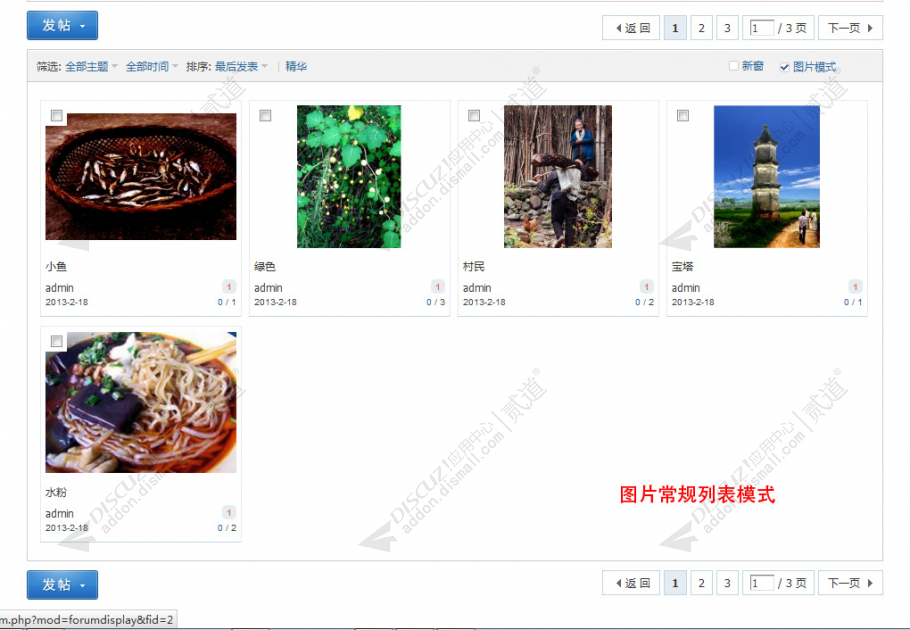Select the checkbox on 绿色 post
Viewport: 910px width, 630px height.
265,115
